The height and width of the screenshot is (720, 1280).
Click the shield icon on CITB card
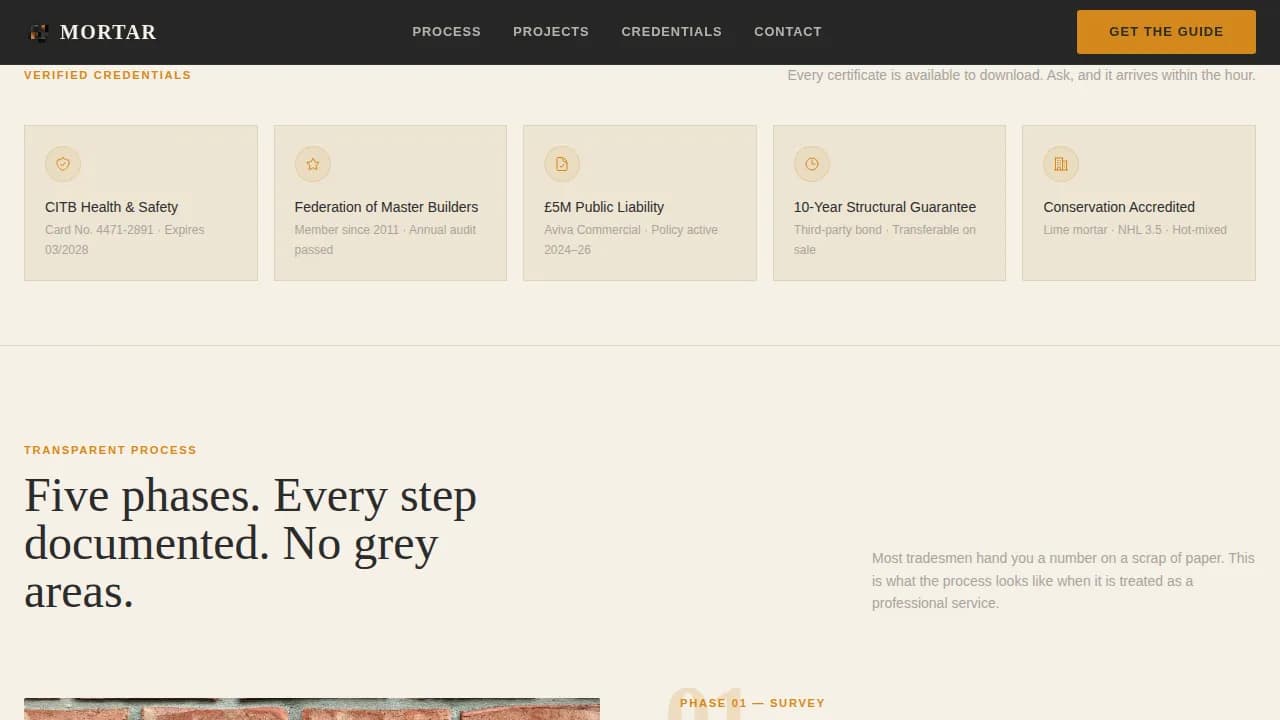click(x=63, y=164)
